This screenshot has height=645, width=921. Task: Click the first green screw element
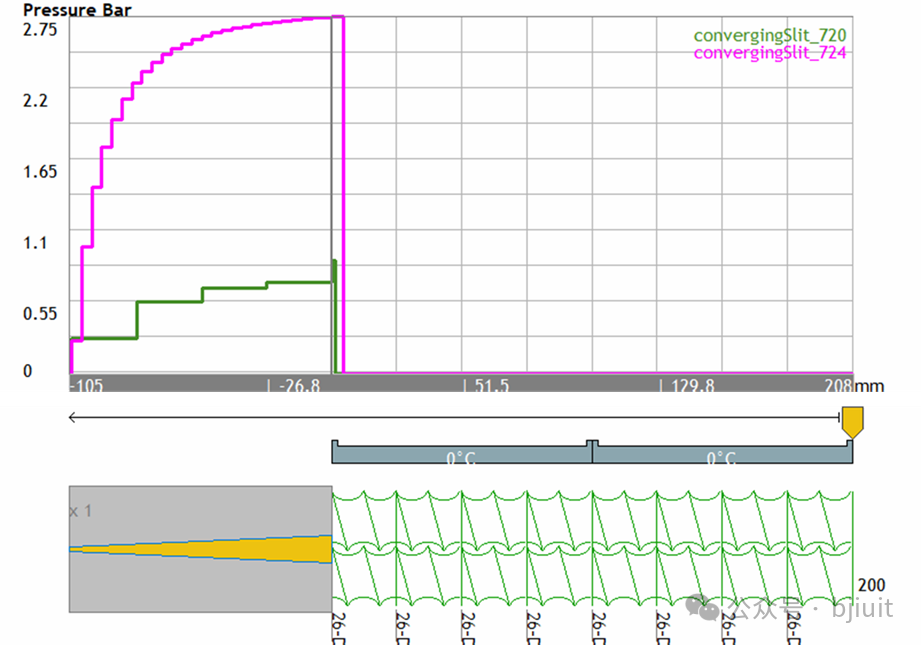[x=364, y=548]
